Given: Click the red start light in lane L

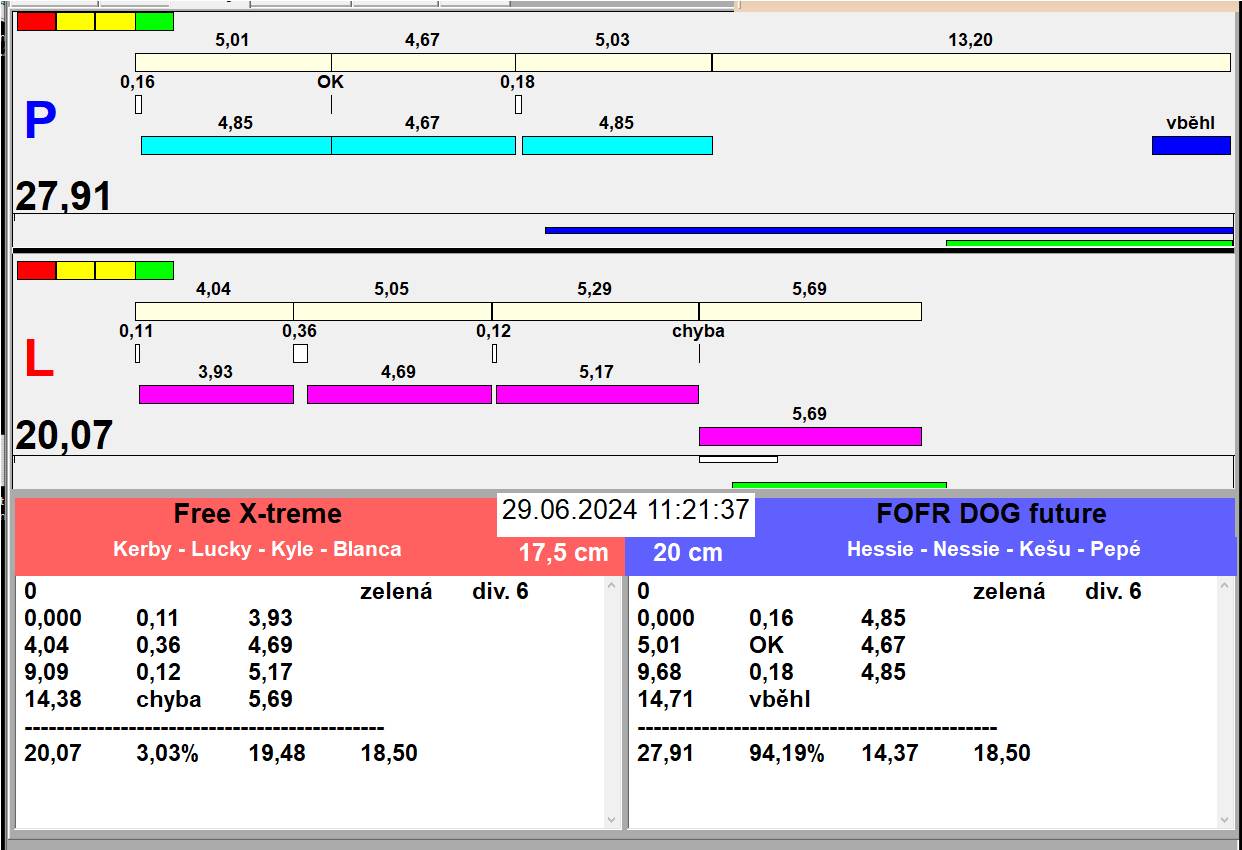Looking at the screenshot, I should 37,270.
